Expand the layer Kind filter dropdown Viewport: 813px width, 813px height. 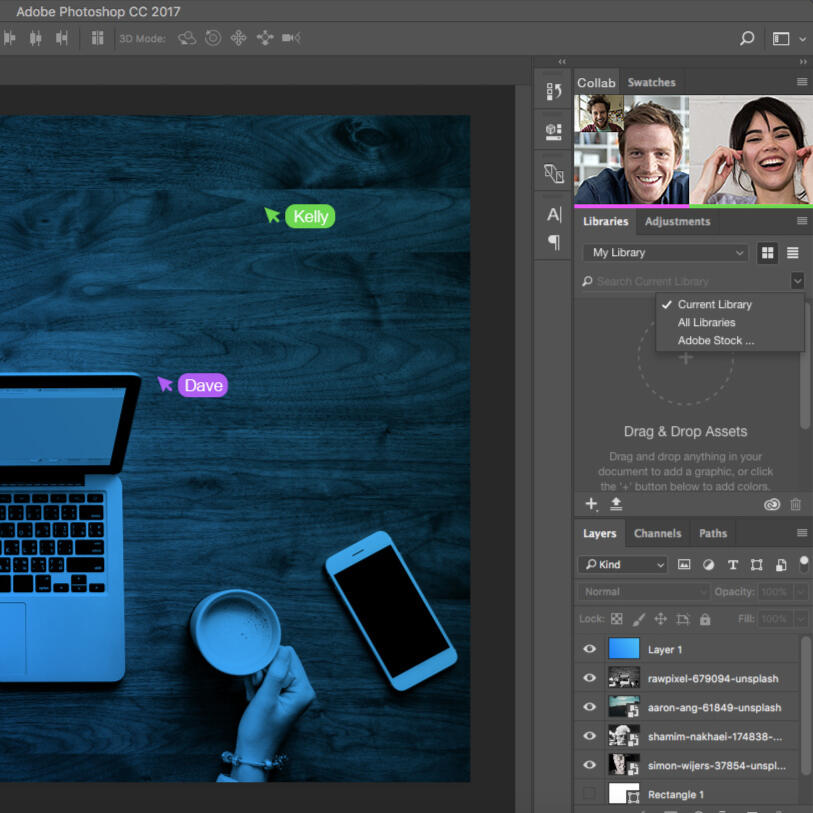click(622, 565)
